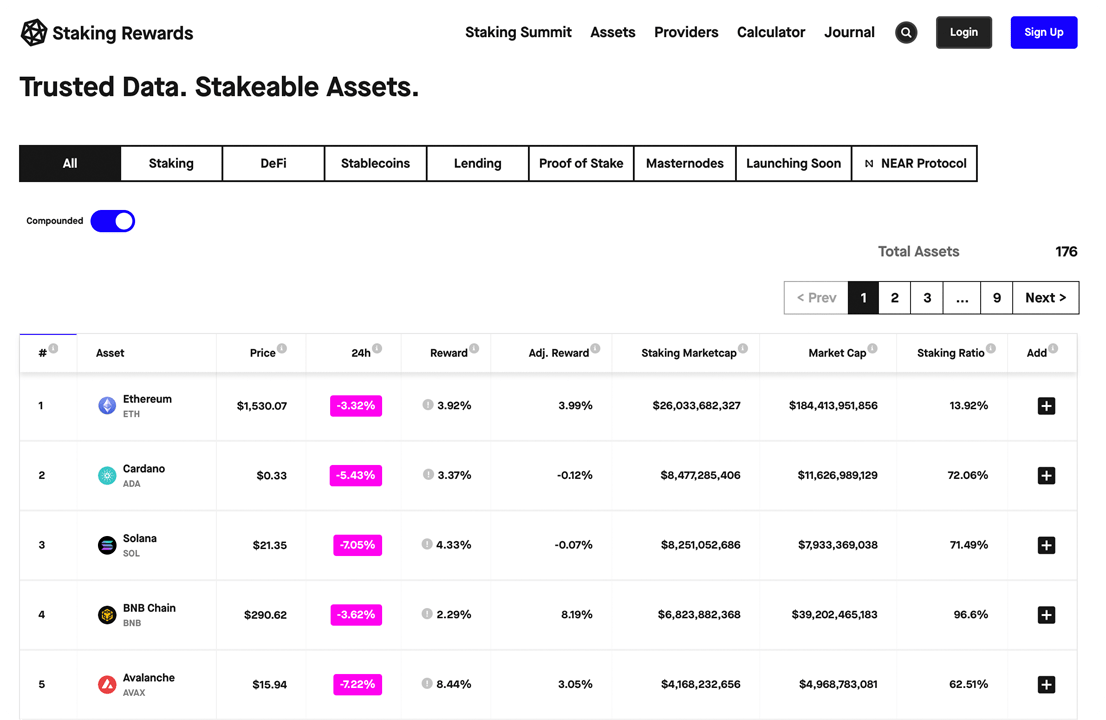Sort table by Staking Ratio column
This screenshot has height=720, width=1106.
(950, 353)
